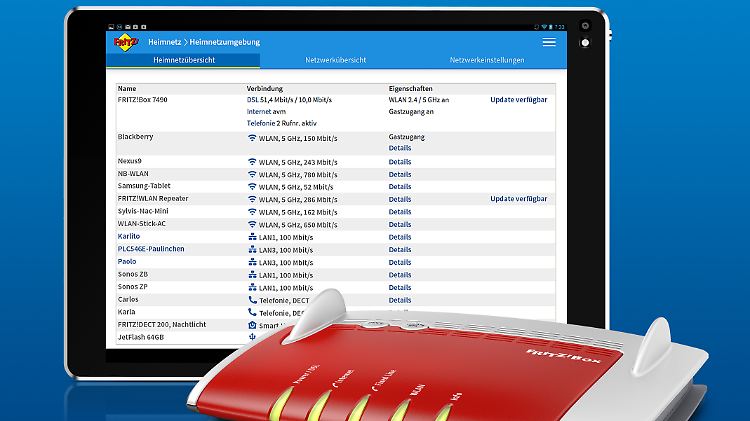Image resolution: width=750 pixels, height=421 pixels.
Task: Open Details for WLAN-Stick-AC
Action: tap(400, 224)
